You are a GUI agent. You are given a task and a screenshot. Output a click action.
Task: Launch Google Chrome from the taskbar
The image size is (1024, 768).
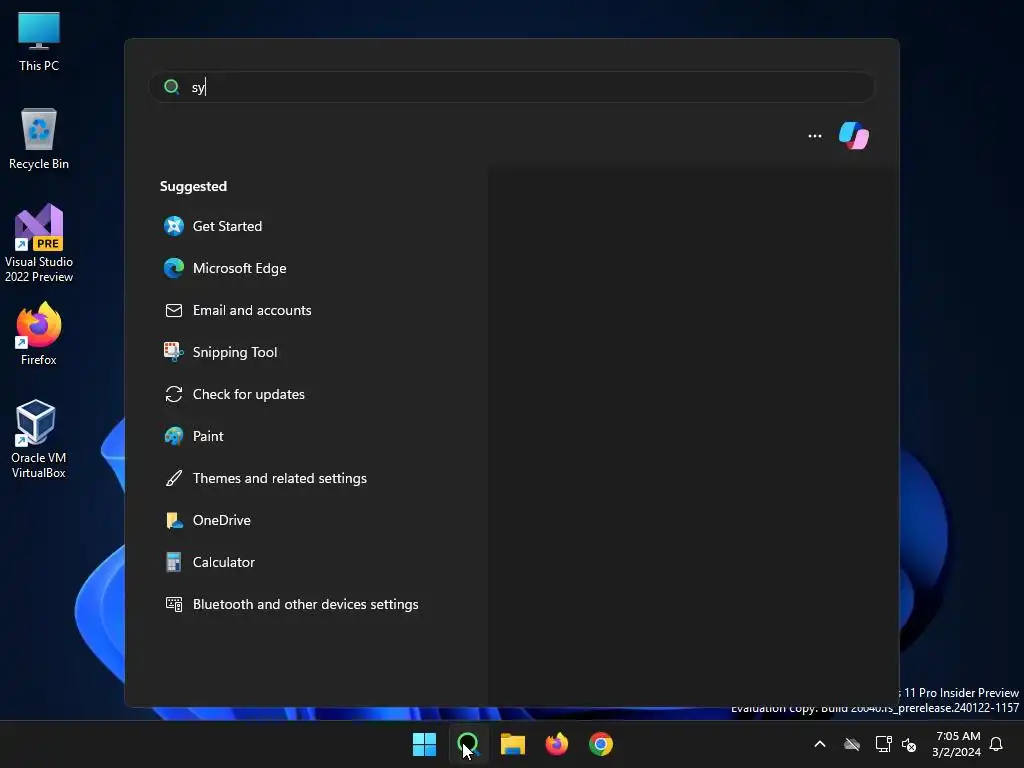tap(601, 744)
